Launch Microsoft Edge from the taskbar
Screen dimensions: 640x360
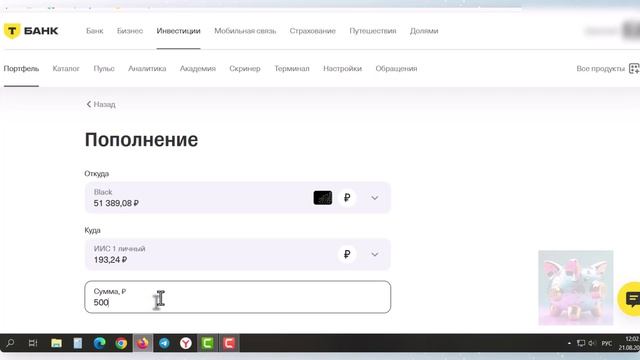99,343
